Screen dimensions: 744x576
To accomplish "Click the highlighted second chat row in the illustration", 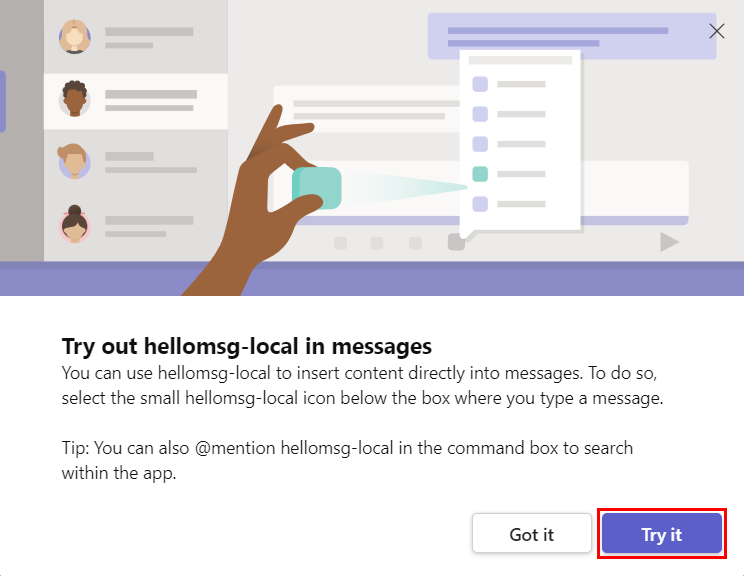I will pyautogui.click(x=136, y=101).
